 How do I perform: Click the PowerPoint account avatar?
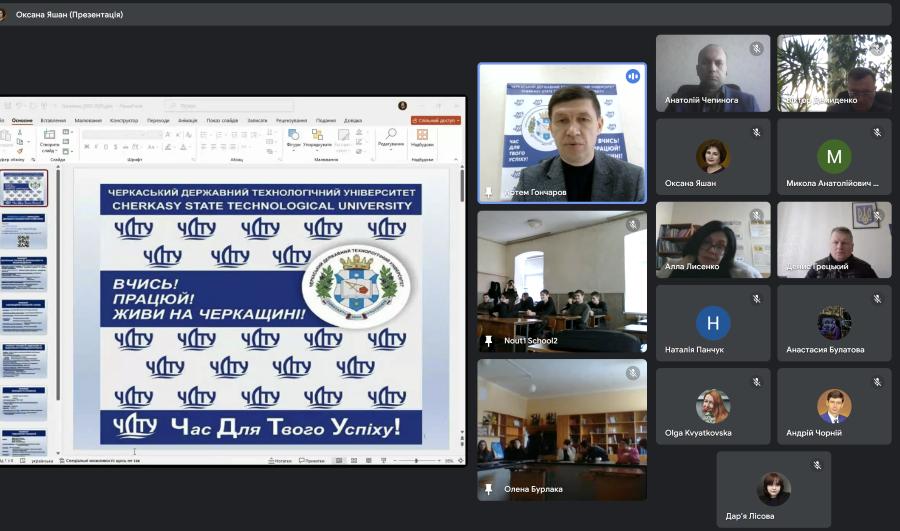pos(402,106)
